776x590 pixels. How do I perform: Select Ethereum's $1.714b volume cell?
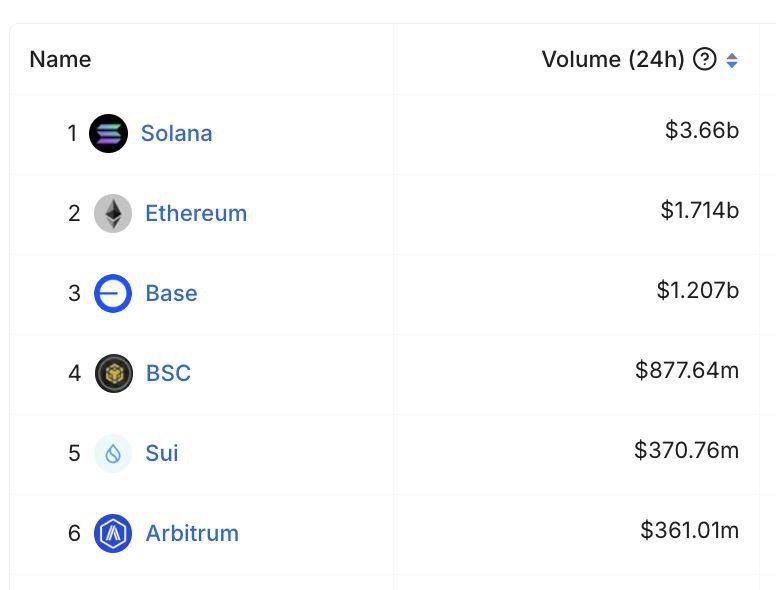click(700, 210)
